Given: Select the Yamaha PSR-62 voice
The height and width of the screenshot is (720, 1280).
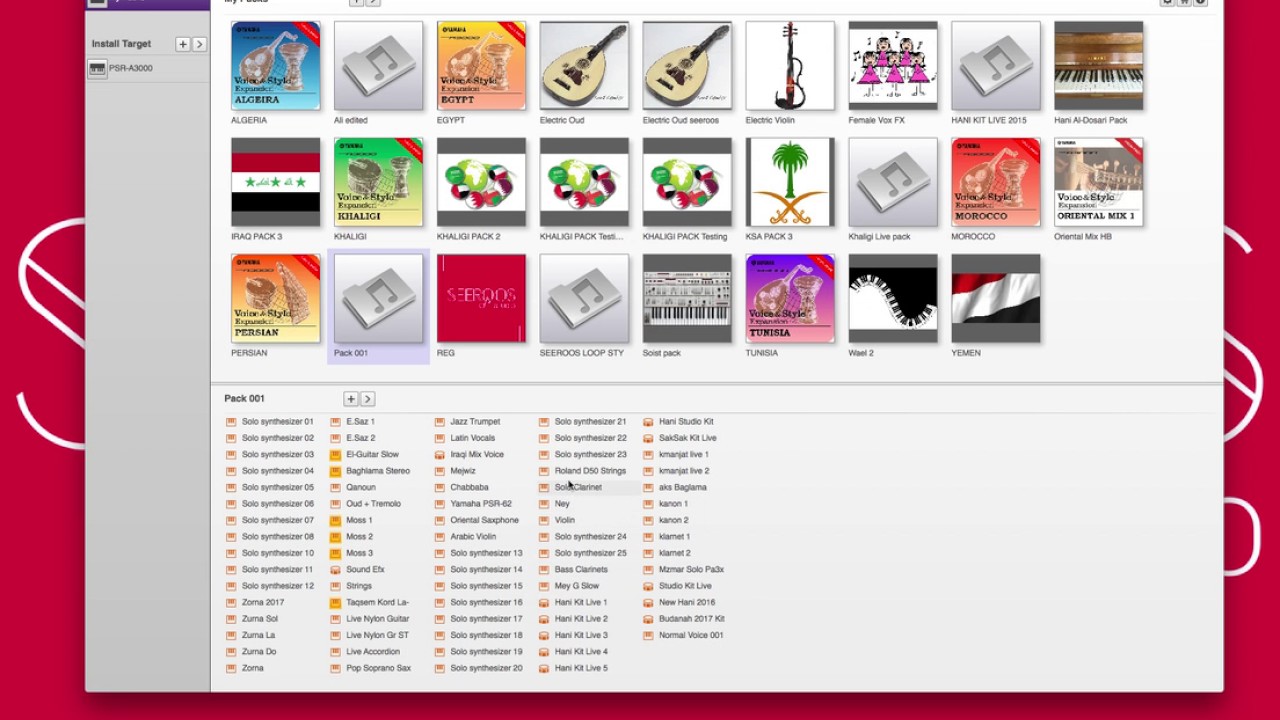Looking at the screenshot, I should pyautogui.click(x=480, y=504).
